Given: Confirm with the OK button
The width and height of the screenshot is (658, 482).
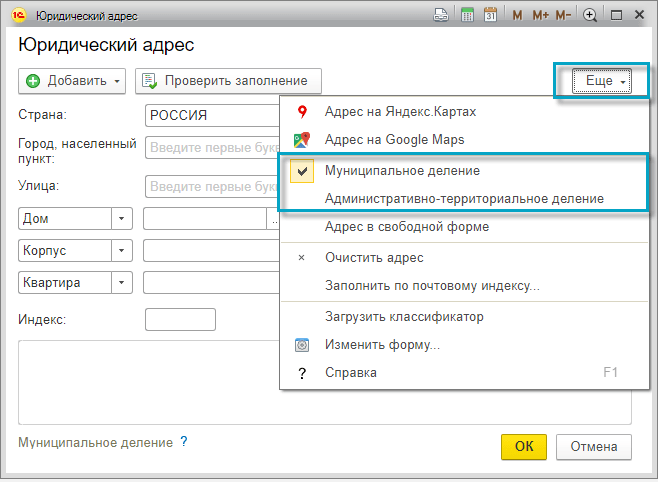Looking at the screenshot, I should coord(524,447).
